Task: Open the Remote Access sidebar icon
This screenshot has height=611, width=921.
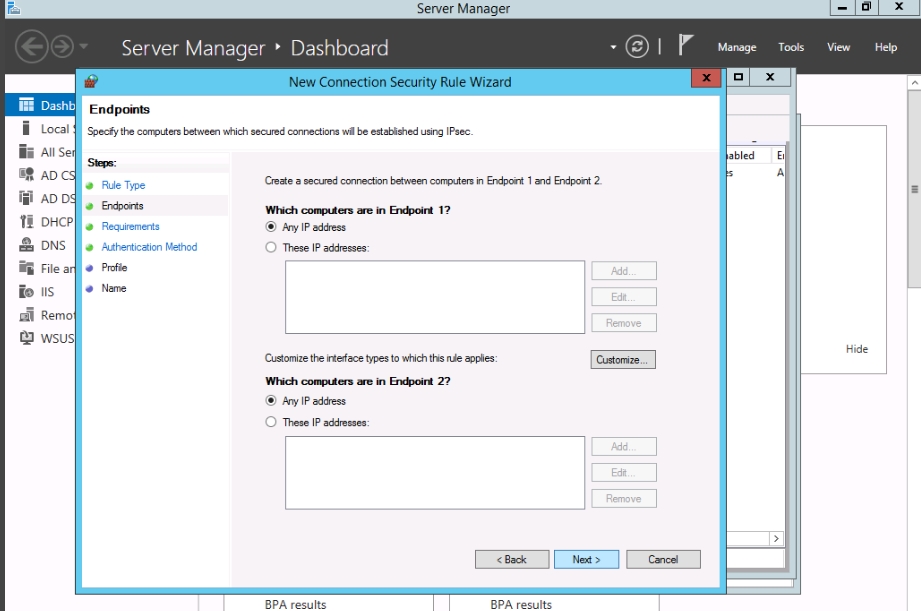Action: (26, 315)
